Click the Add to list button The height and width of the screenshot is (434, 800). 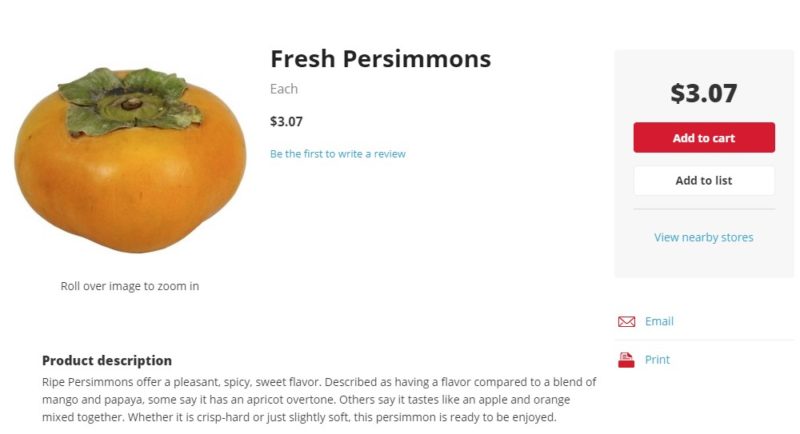click(x=704, y=181)
